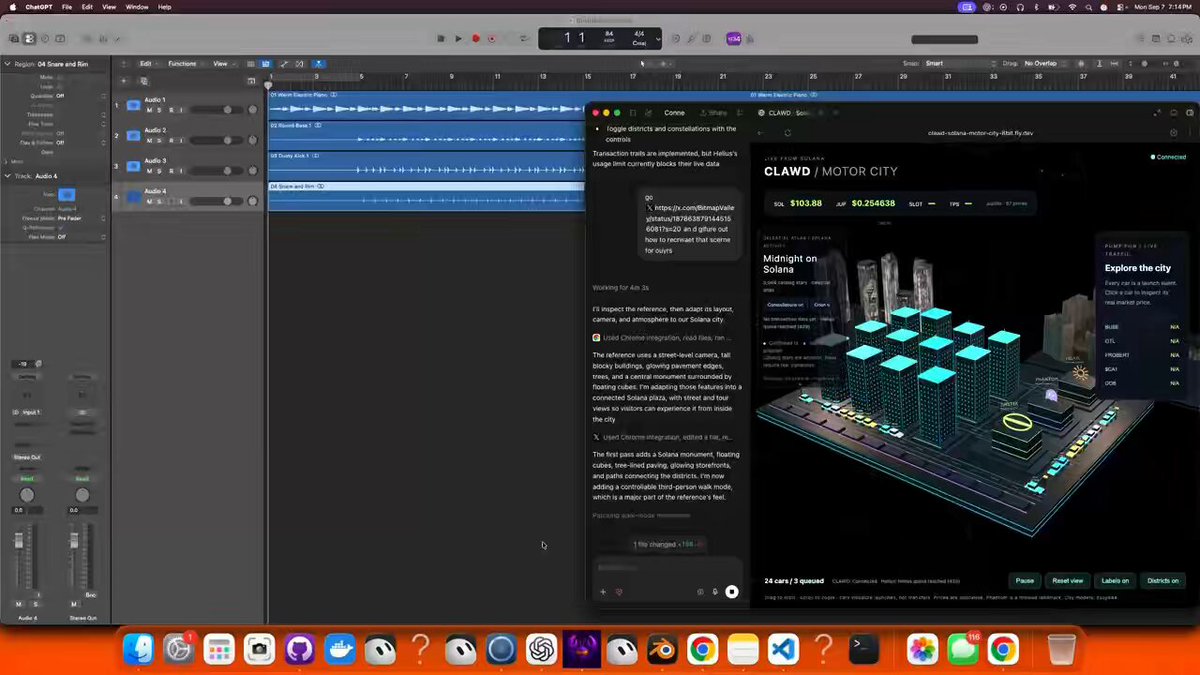Stop playback with the Stop transport button

[441, 39]
